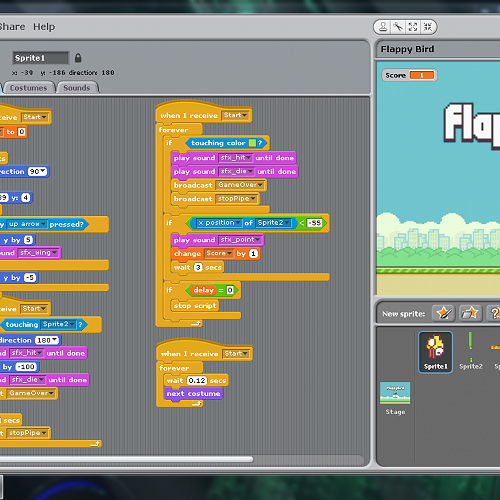Viewport: 500px width, 500px height.
Task: Open Score variable dropdown in change block
Action: coord(218,253)
